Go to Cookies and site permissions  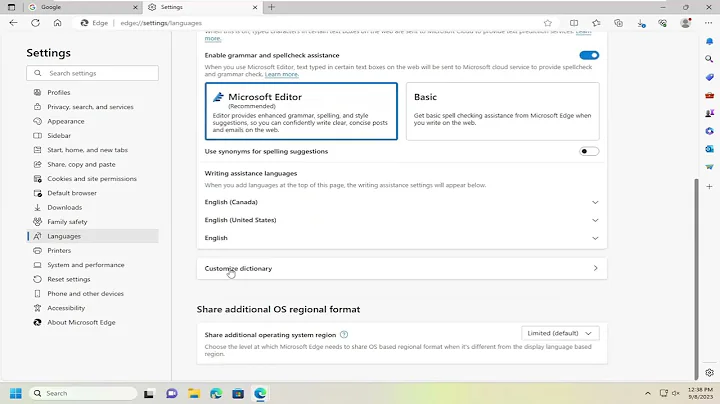tap(93, 179)
